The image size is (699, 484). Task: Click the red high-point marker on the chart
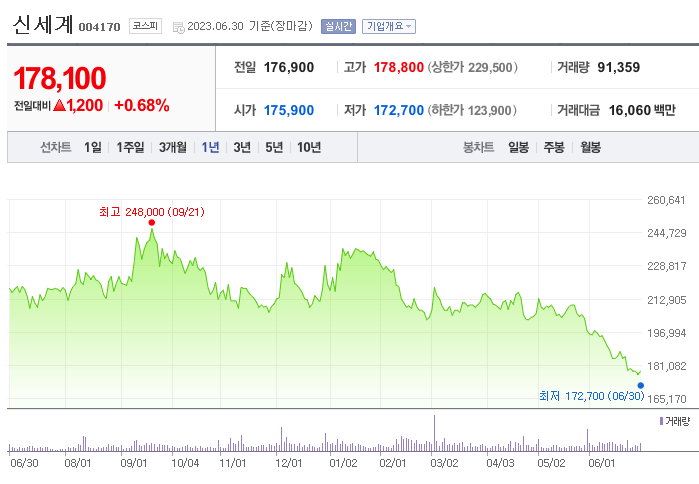pyautogui.click(x=152, y=222)
